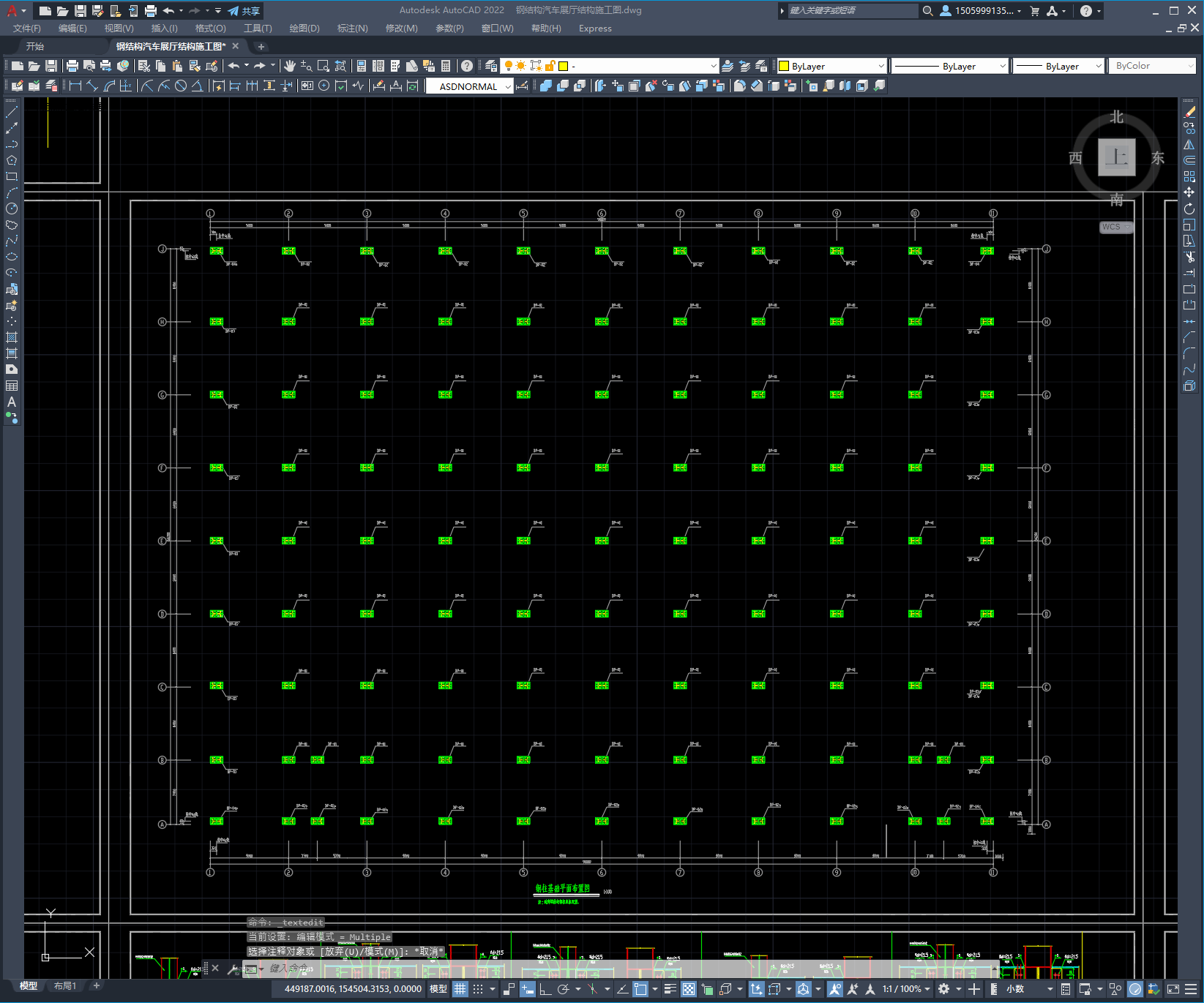Toggle lineweight display in status bar
Viewport: 1204px width, 1003px height.
[x=670, y=989]
